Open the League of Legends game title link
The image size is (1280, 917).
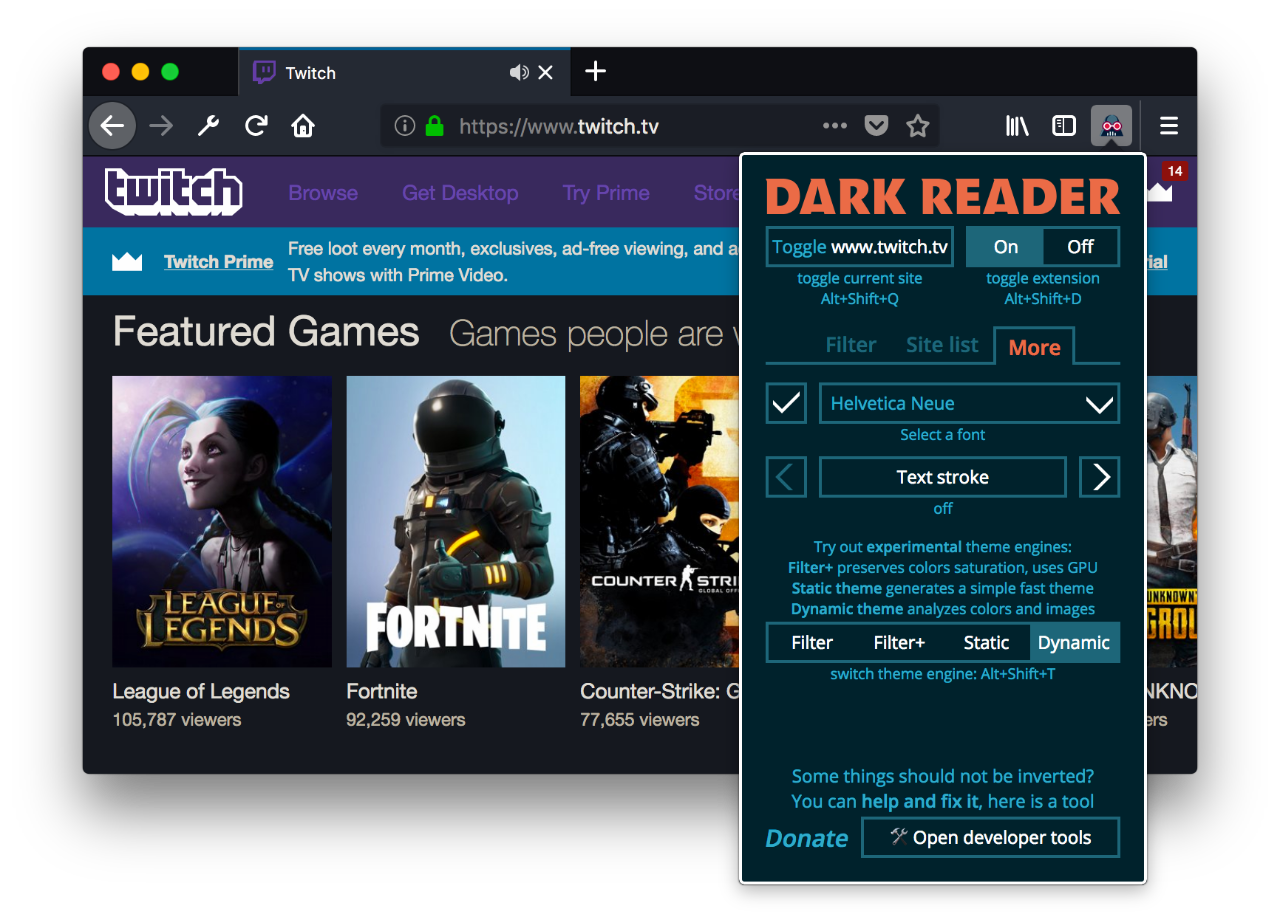click(201, 691)
